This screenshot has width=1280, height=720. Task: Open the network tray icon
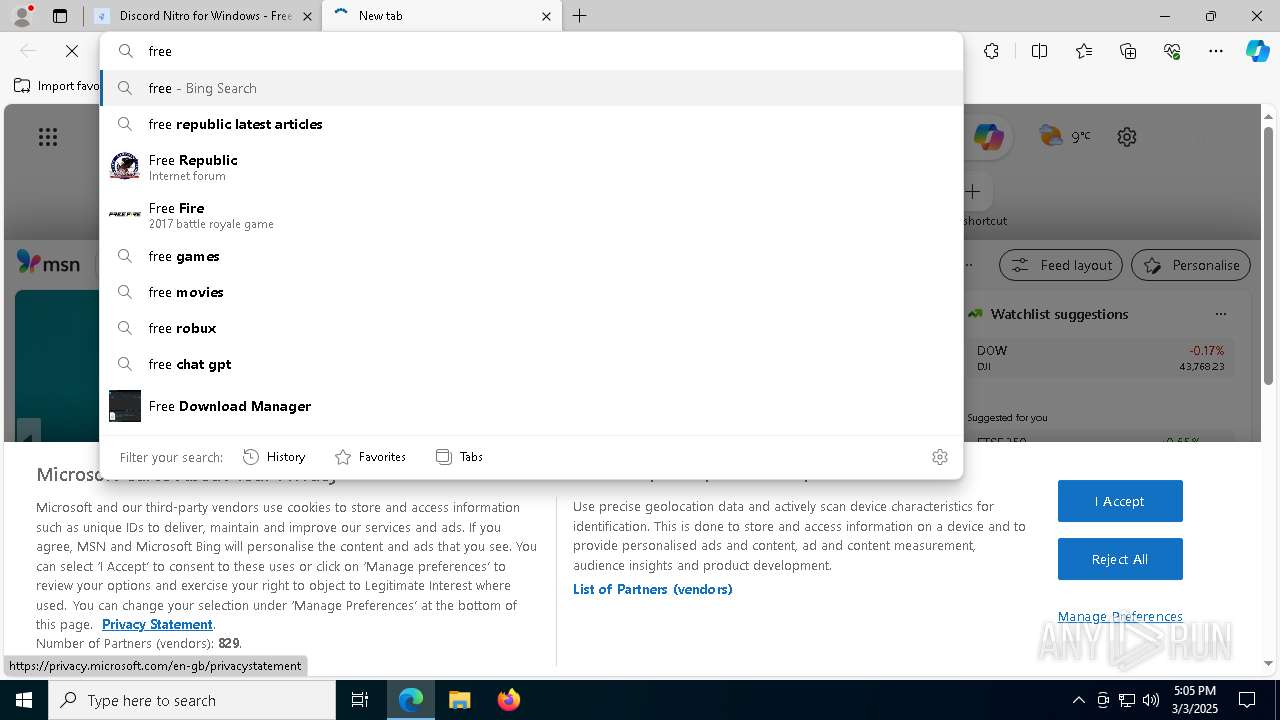coord(1127,700)
